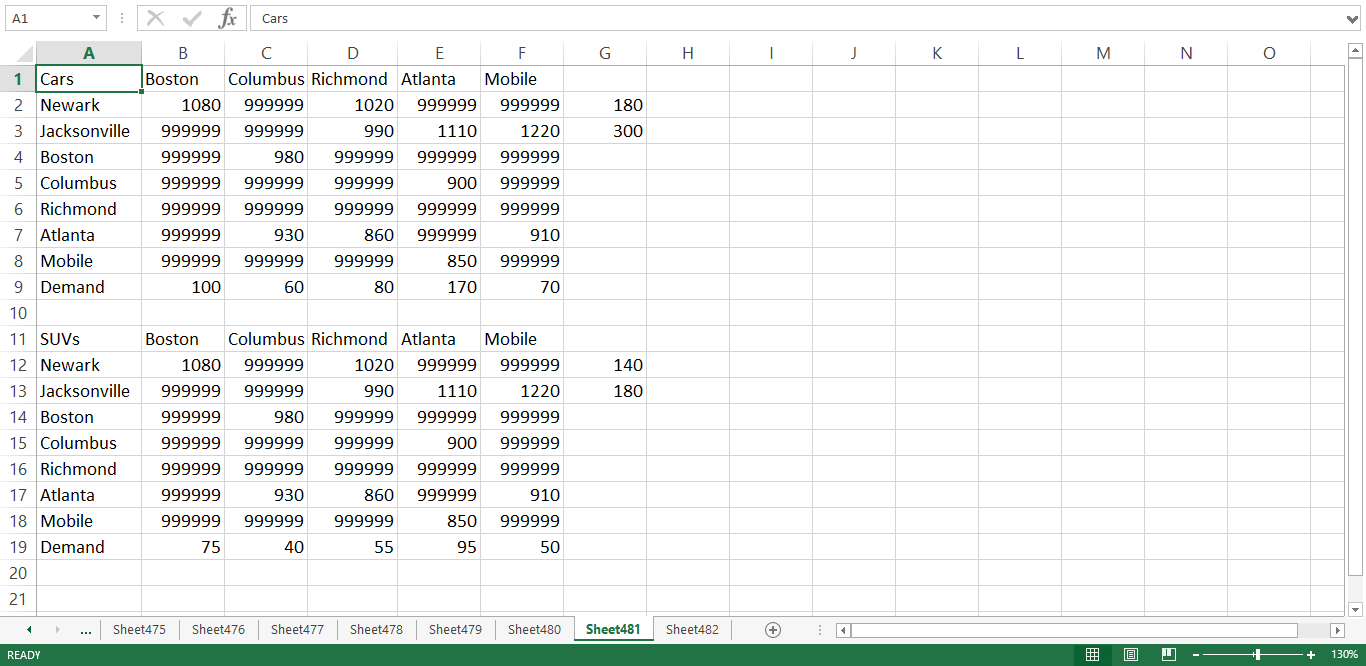Add a new worksheet with the plus icon
The width and height of the screenshot is (1366, 666).
coord(773,629)
